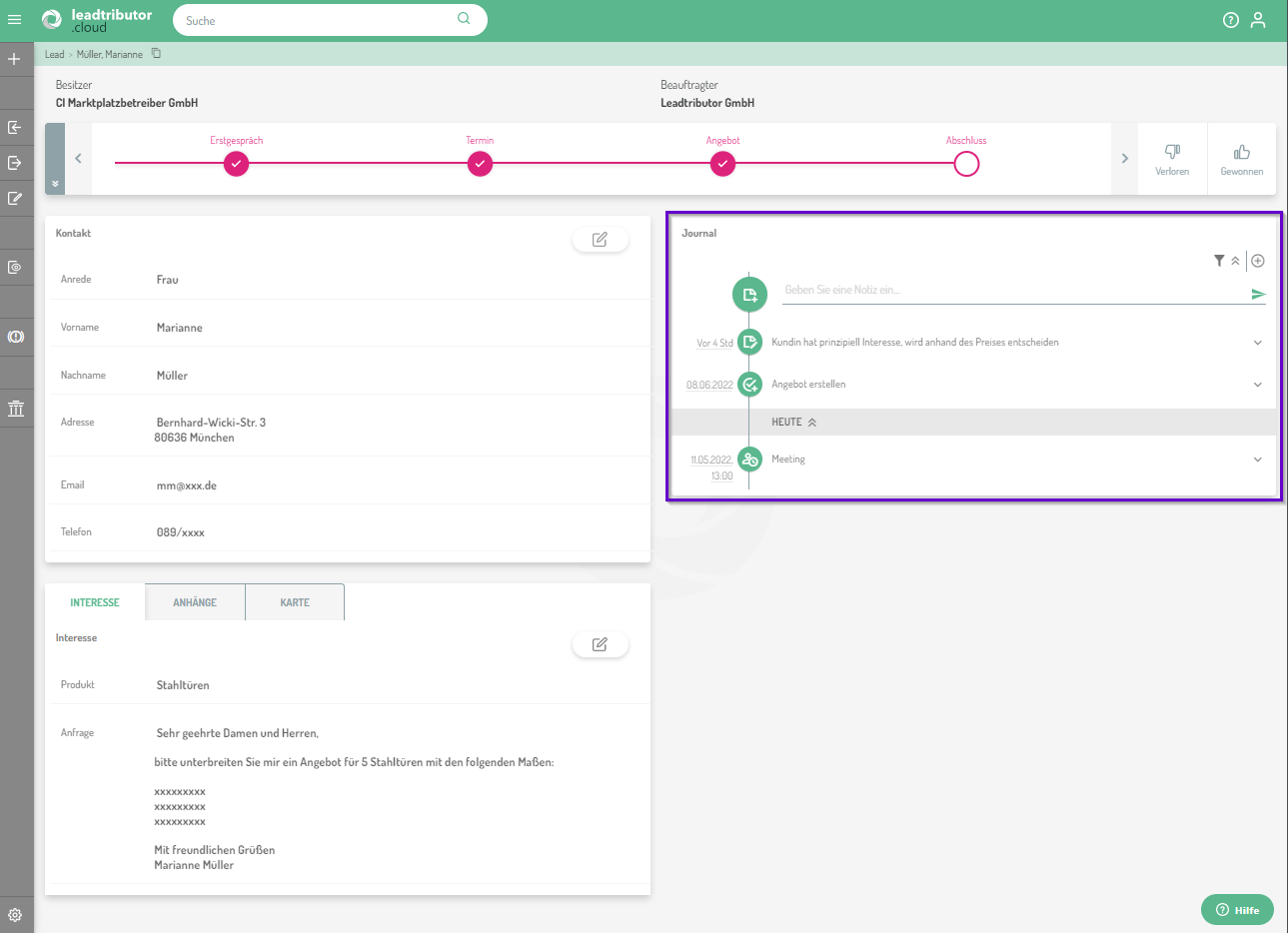Click the note input field in Journal

1009,290
